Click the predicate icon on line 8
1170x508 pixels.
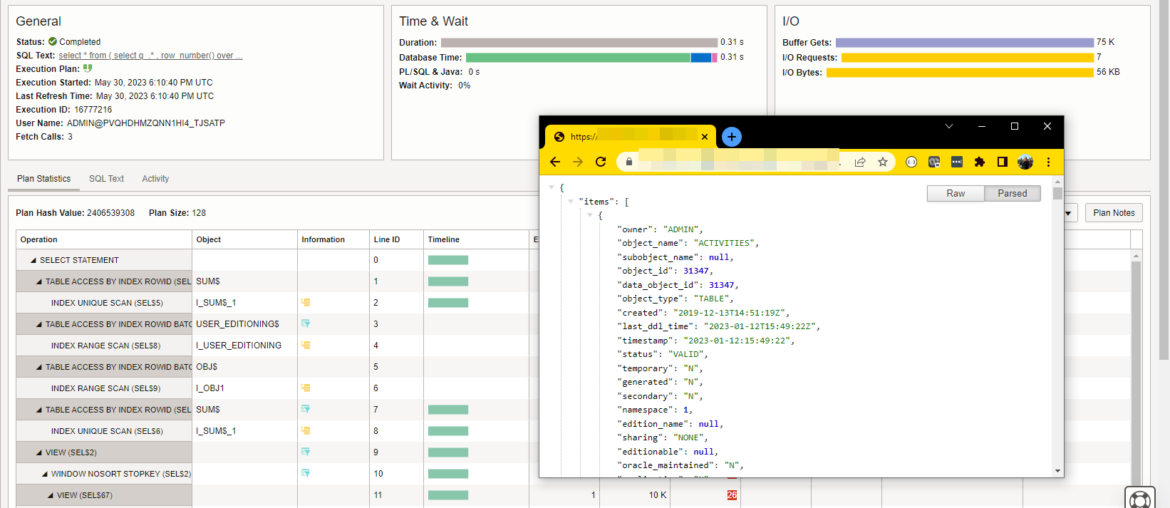(x=305, y=430)
